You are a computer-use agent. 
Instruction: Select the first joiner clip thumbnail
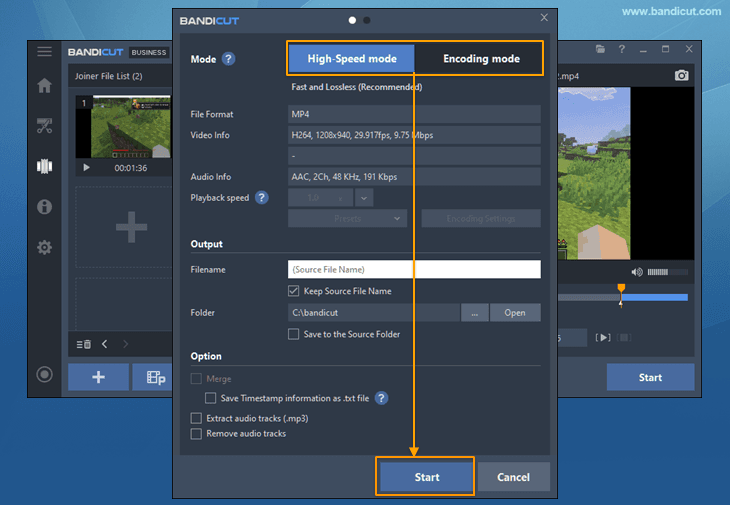(x=123, y=127)
